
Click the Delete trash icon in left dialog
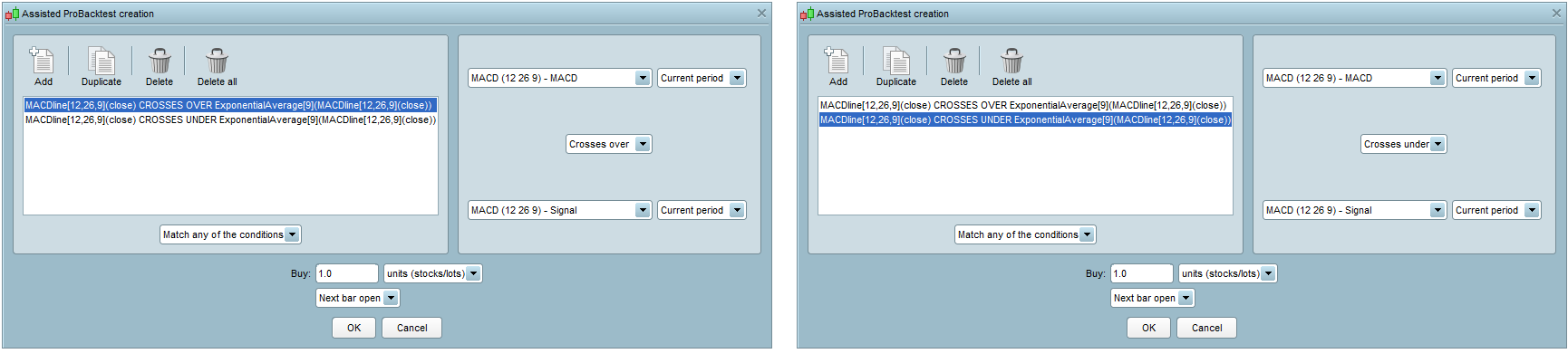pyautogui.click(x=160, y=62)
